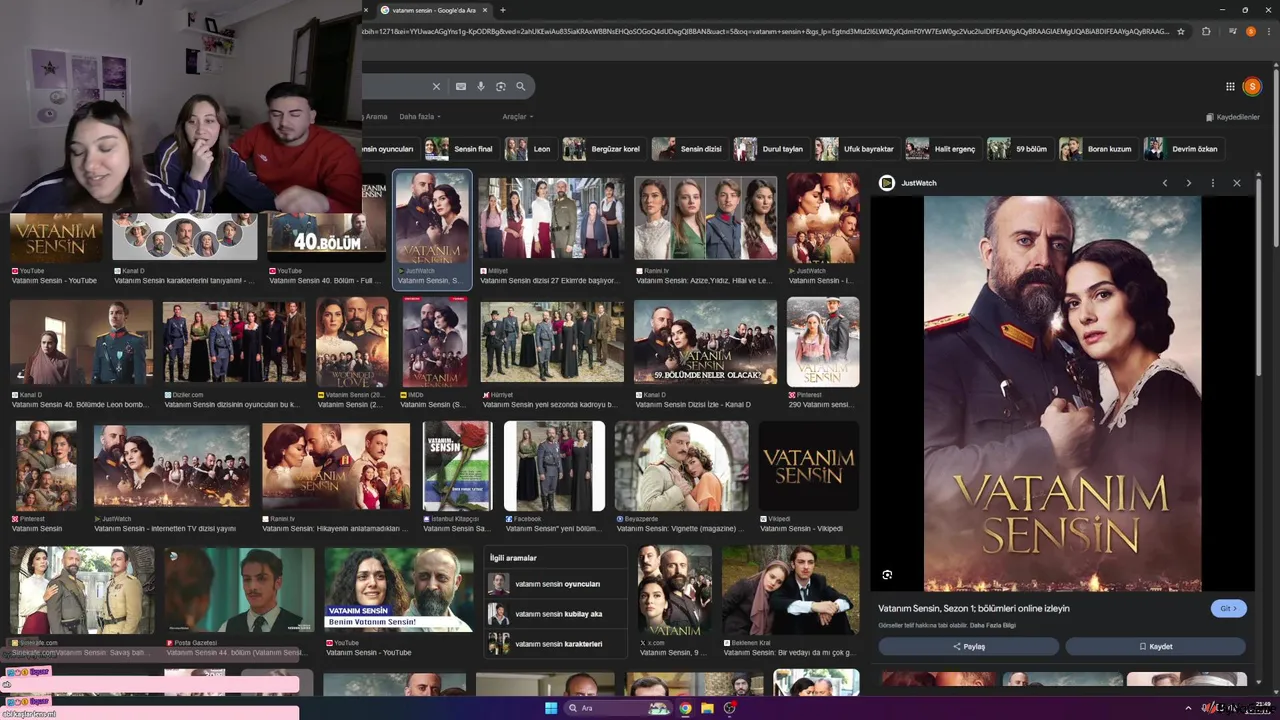Expand the Araçlar tools dropdown
Viewport: 1280px width, 720px height.
pos(517,117)
